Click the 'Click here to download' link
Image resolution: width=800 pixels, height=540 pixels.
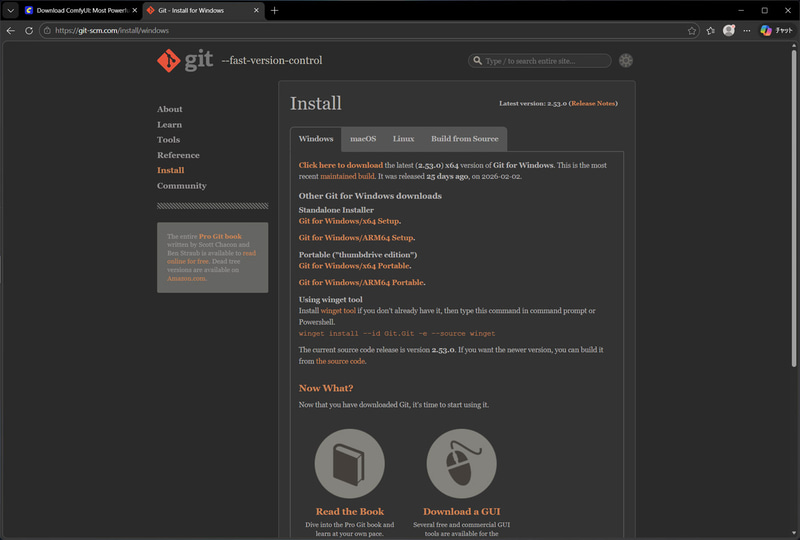click(341, 164)
